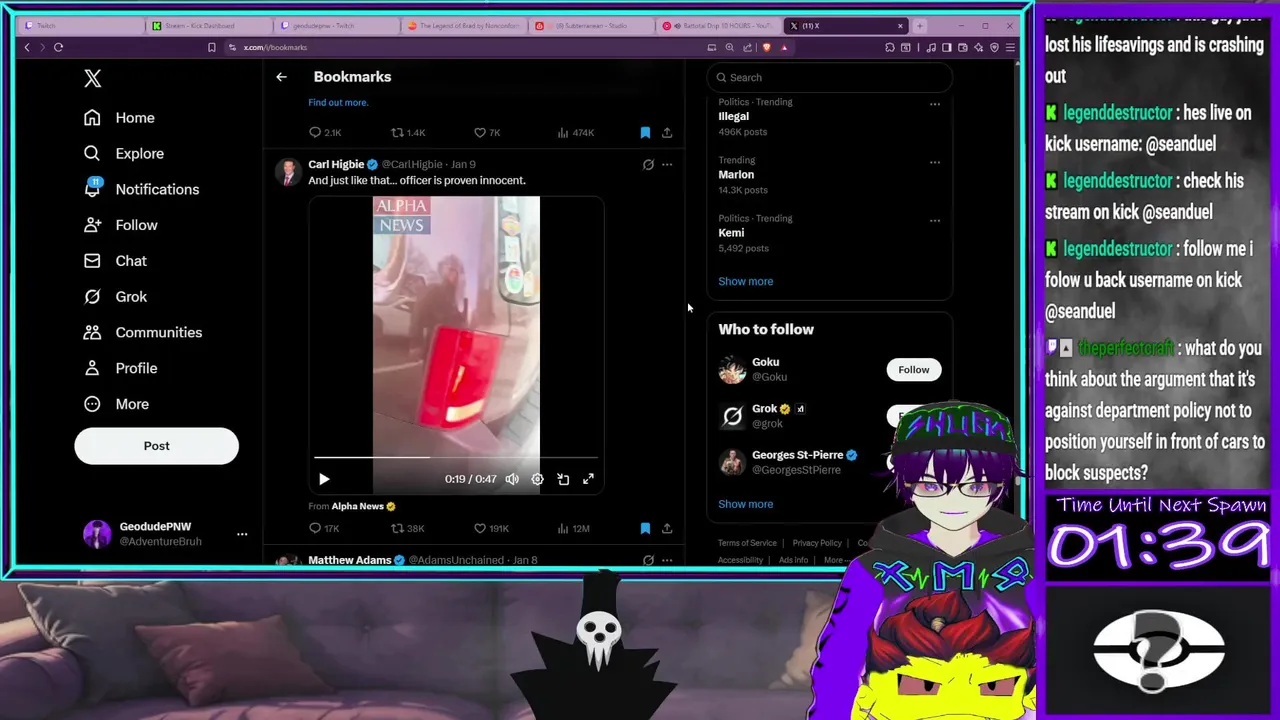Click the Brave shields icon
This screenshot has height=720, width=1280.
pos(767,47)
